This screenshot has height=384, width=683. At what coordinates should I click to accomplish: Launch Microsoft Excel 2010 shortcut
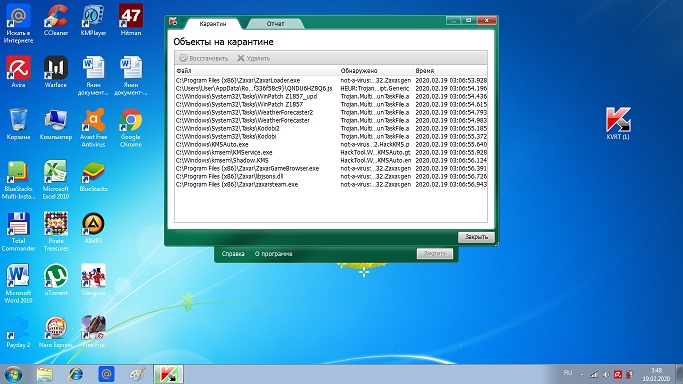(x=56, y=180)
